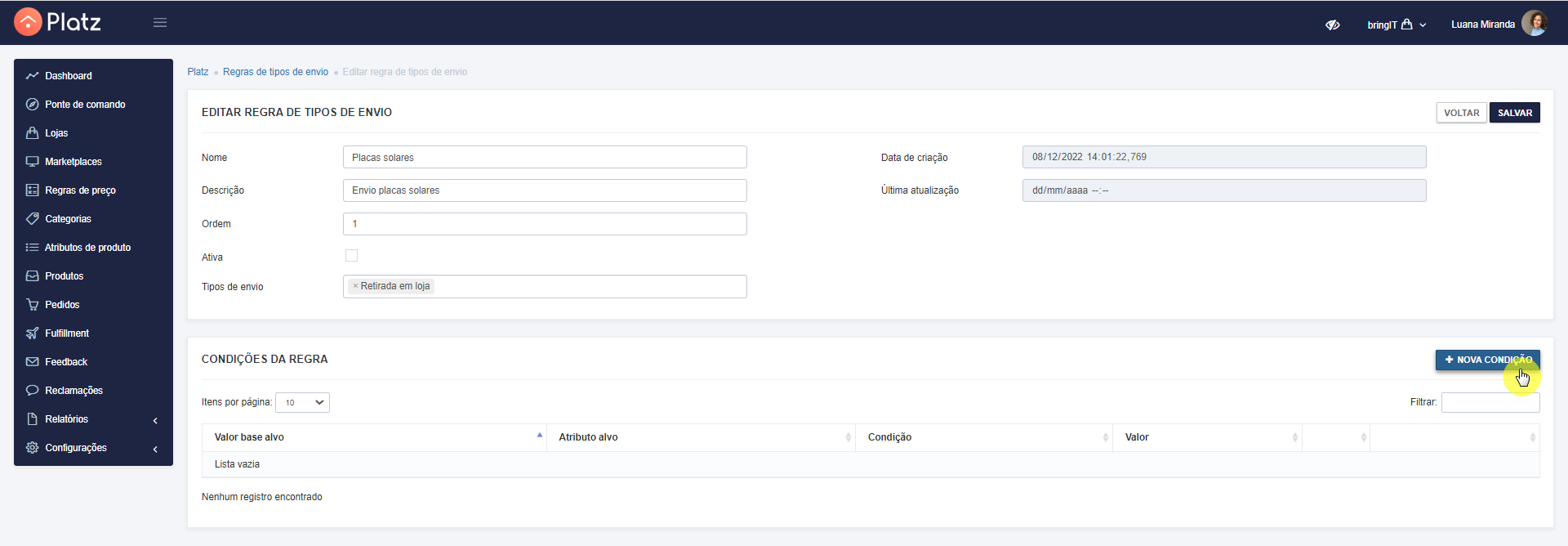Add a rule with NOVA CONDIÇÃO
The height and width of the screenshot is (546, 1568).
coord(1487,360)
